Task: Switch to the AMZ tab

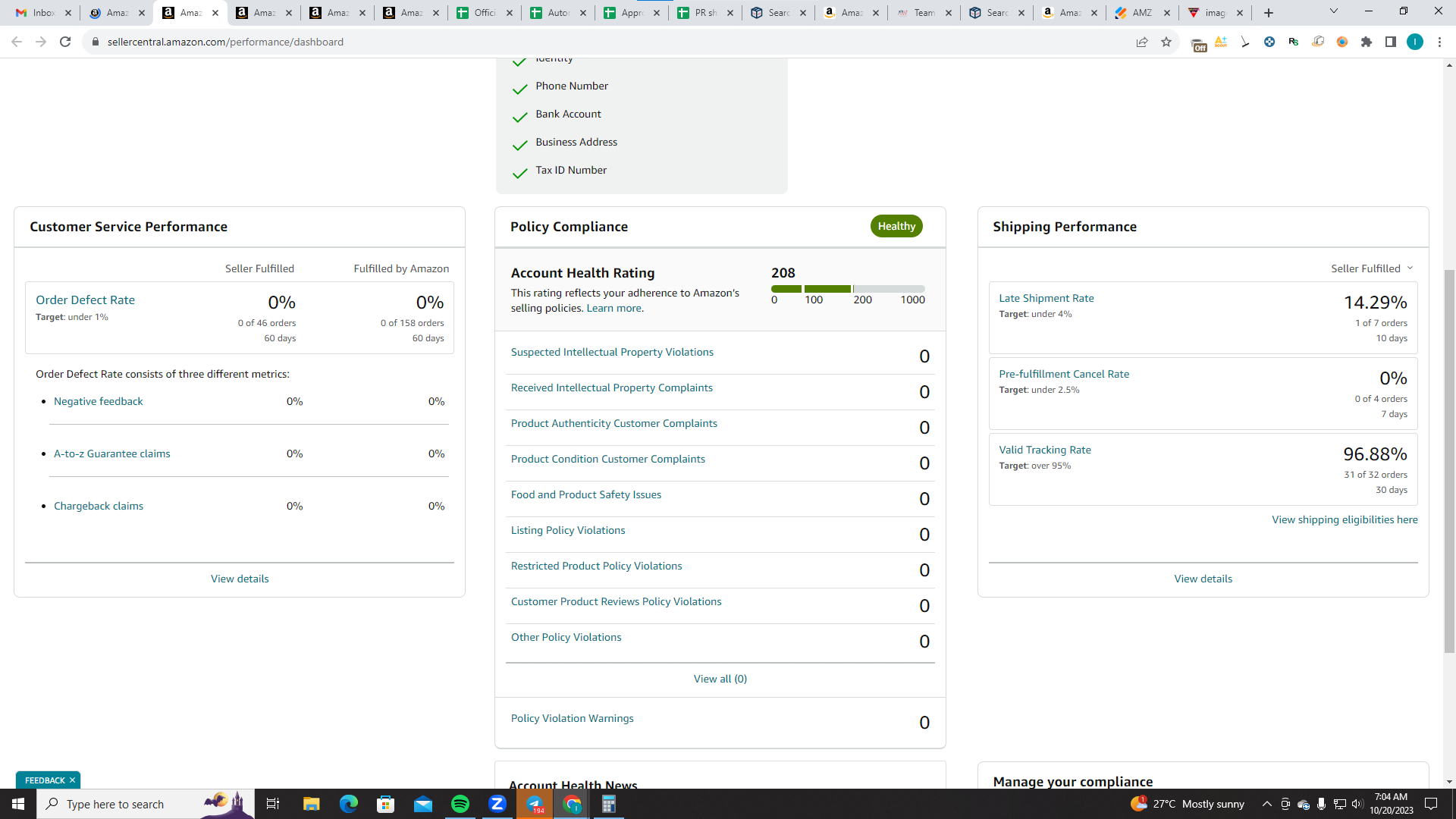Action: (1142, 13)
